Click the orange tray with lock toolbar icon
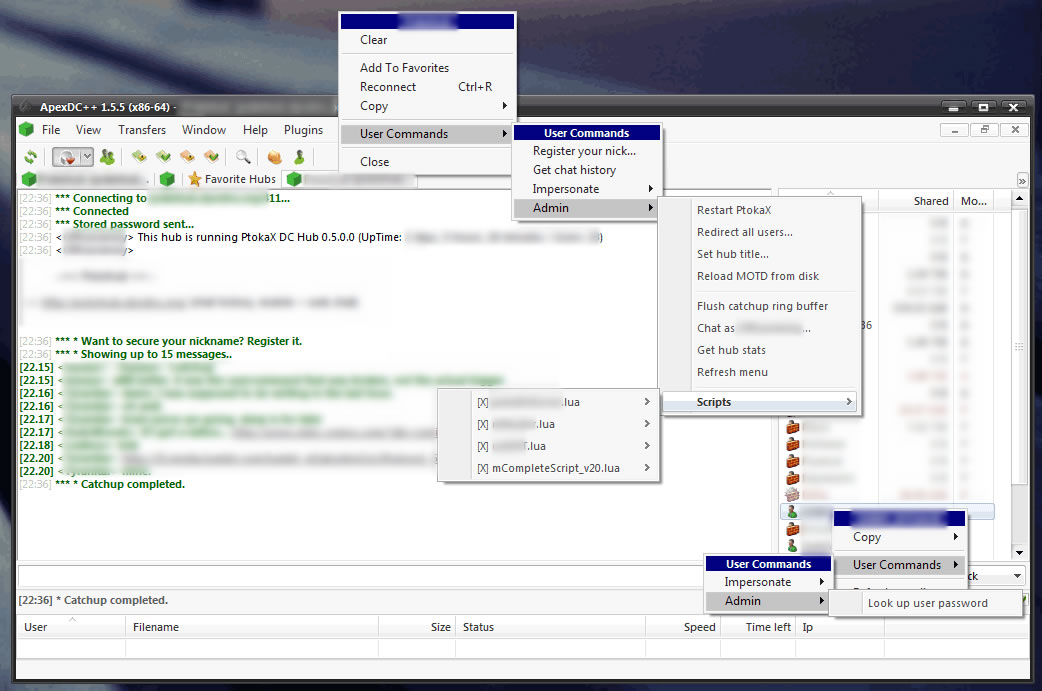 (187, 157)
